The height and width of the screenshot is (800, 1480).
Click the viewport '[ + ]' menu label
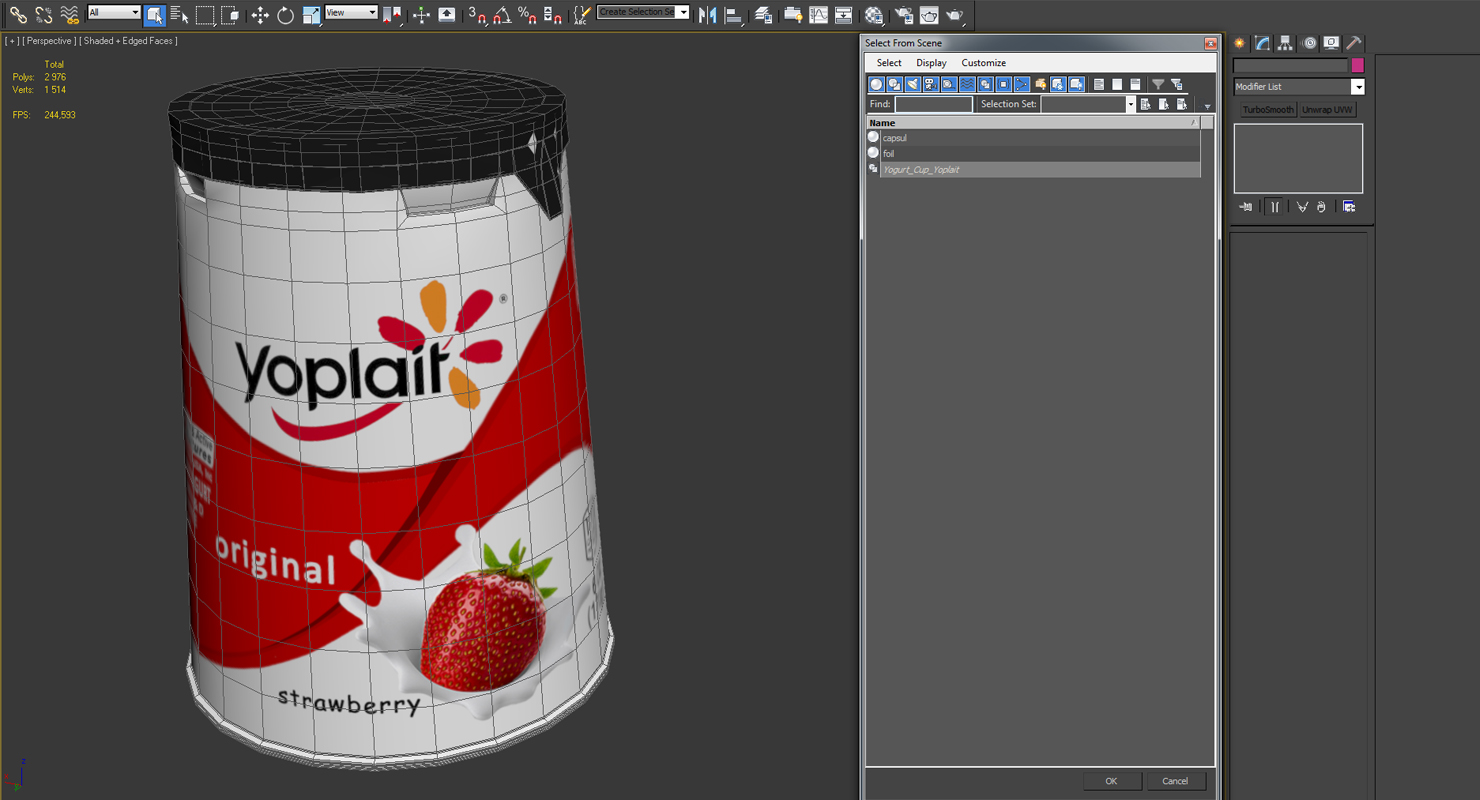(x=11, y=41)
